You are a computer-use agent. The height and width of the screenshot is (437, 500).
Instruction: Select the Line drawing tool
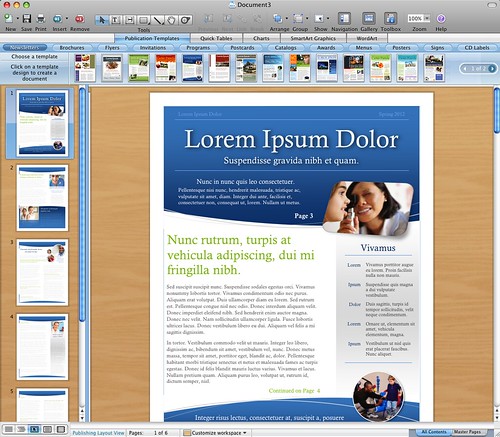tap(157, 20)
